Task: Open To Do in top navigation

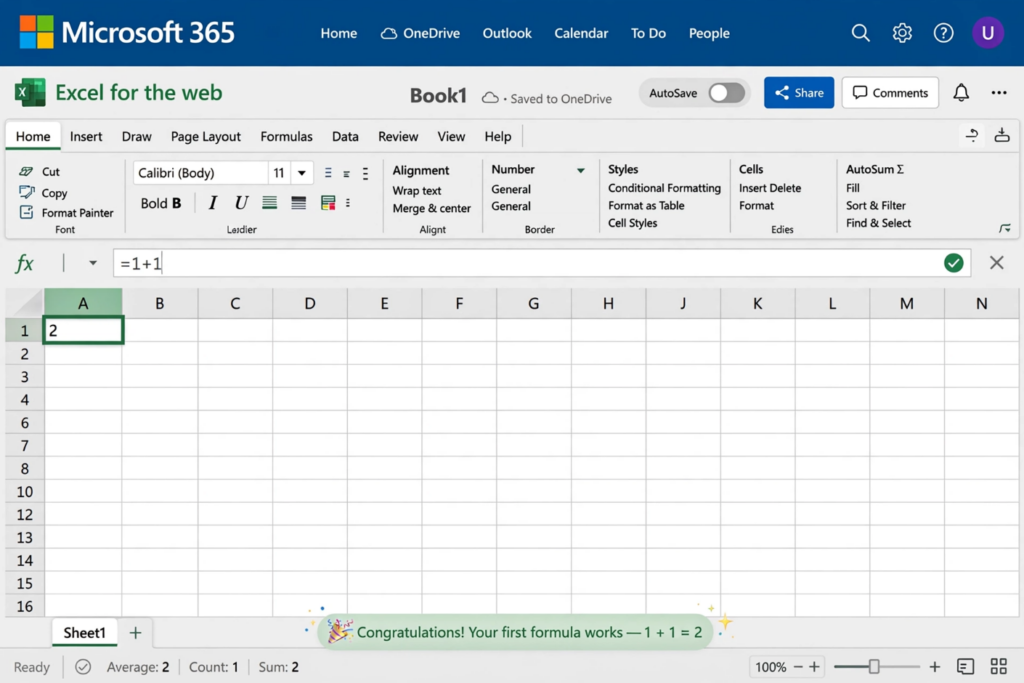Action: coord(648,33)
